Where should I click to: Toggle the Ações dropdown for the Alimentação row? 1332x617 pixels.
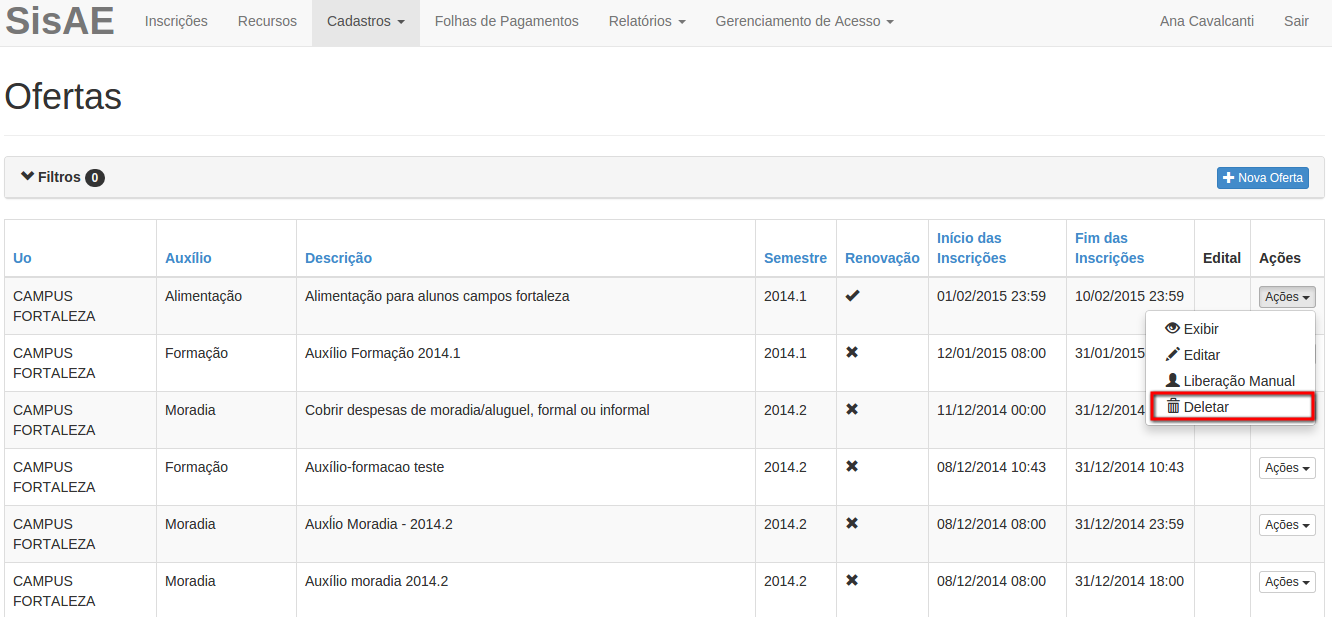tap(1287, 297)
